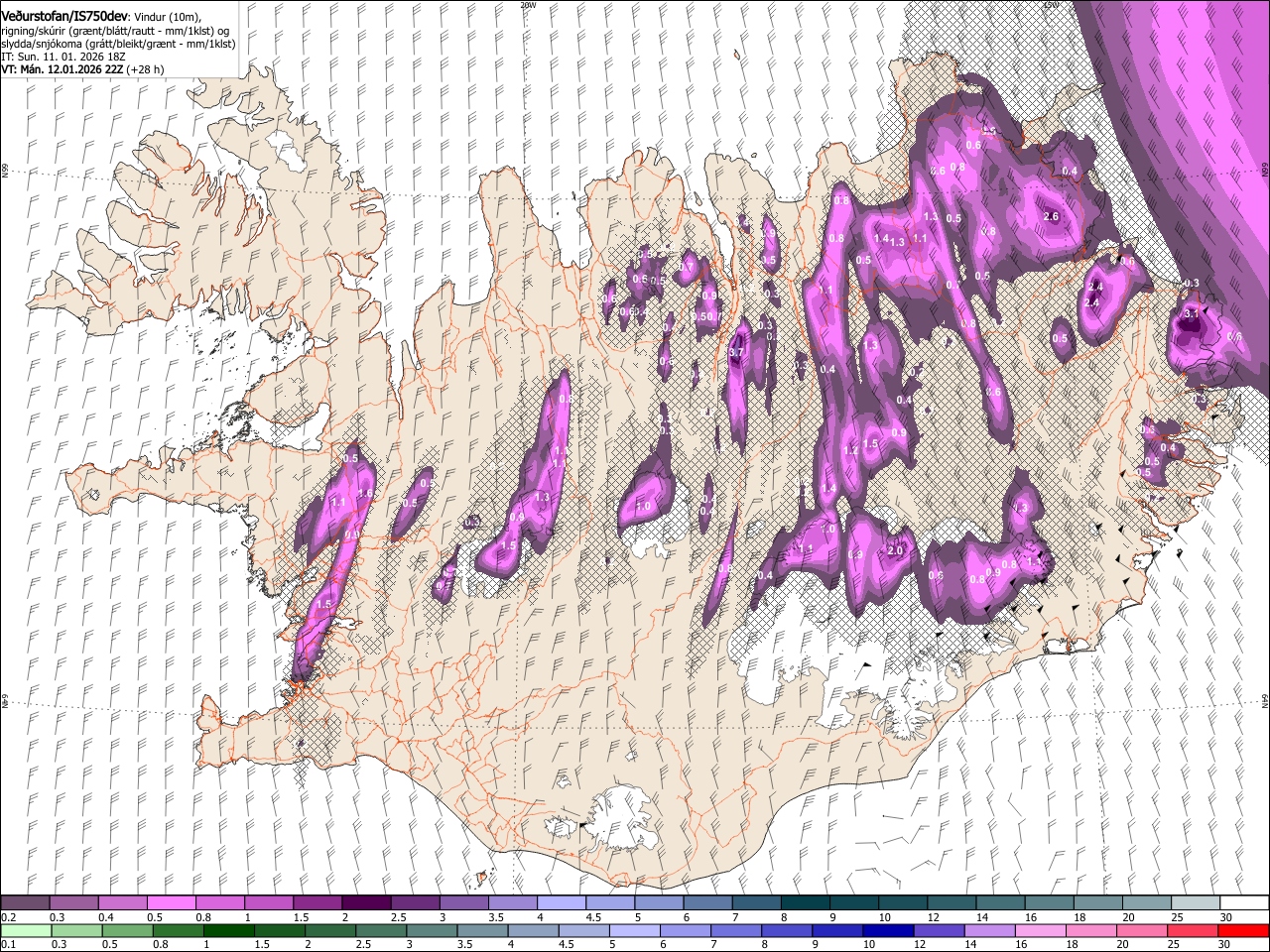The image size is (1270, 952).
Task: Click the light pink 16–18 bottom-row legend swatch
Action: click(1040, 930)
